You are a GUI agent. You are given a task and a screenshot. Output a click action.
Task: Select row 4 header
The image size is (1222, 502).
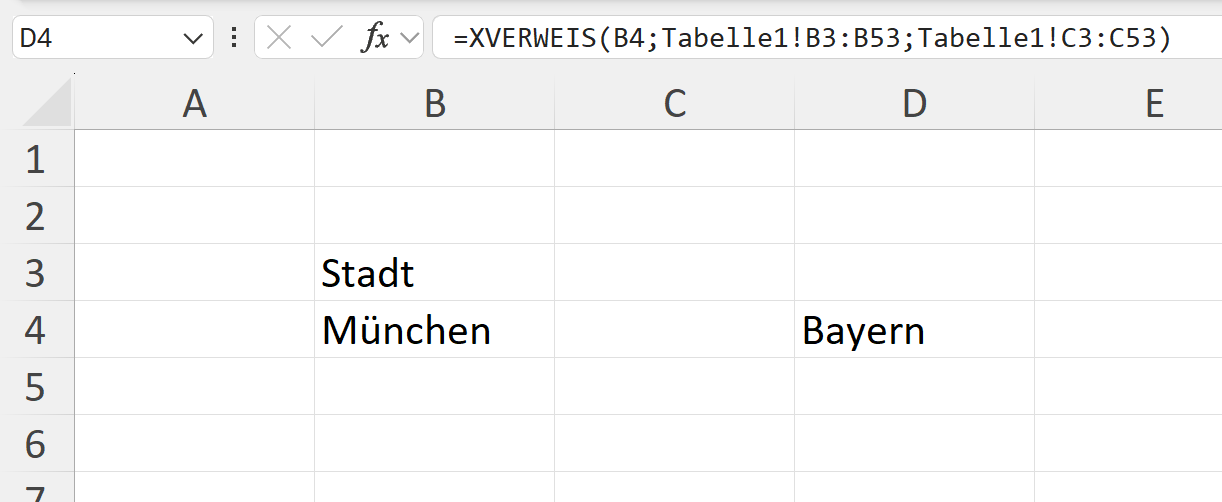click(x=37, y=329)
